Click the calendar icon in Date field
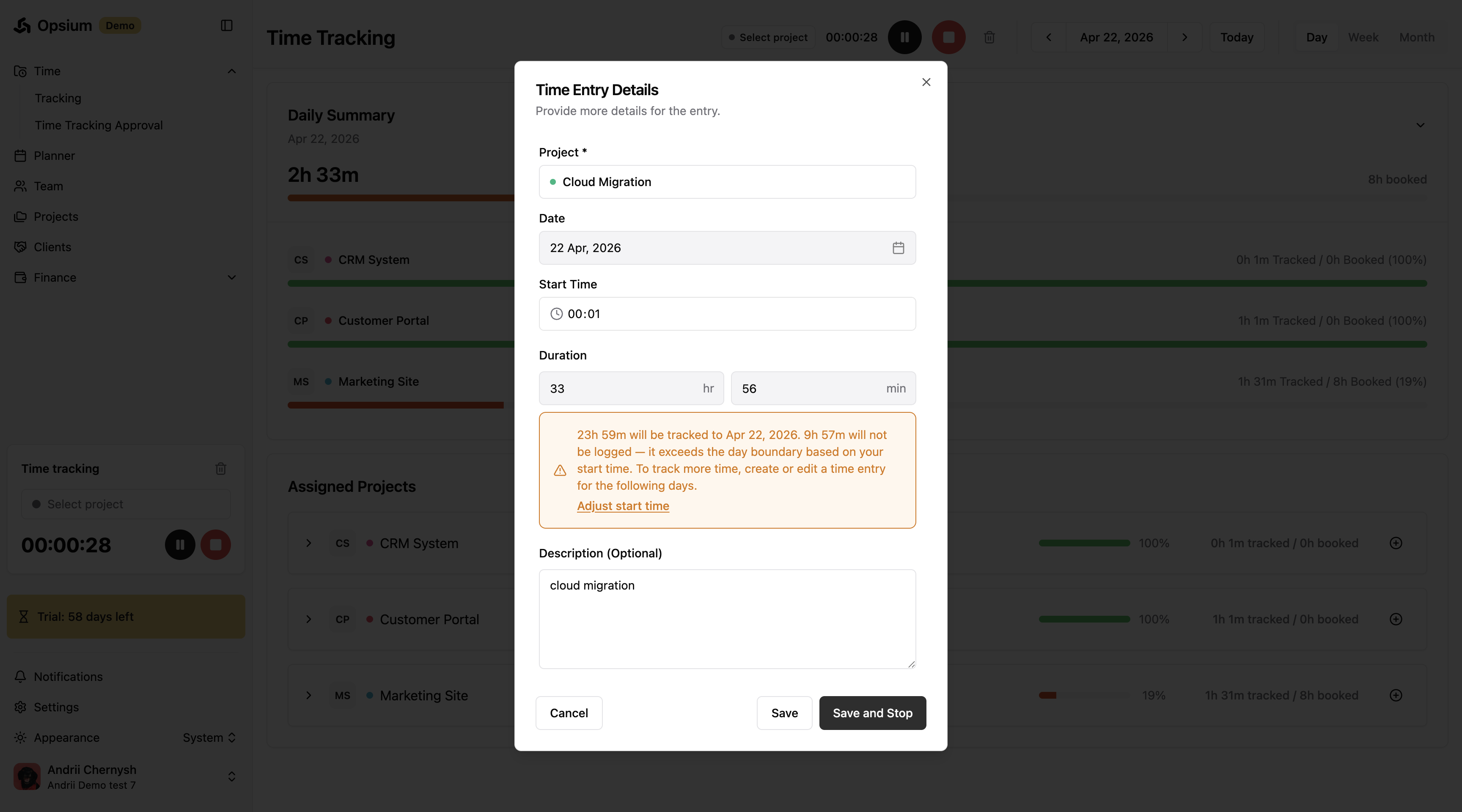 coord(898,248)
